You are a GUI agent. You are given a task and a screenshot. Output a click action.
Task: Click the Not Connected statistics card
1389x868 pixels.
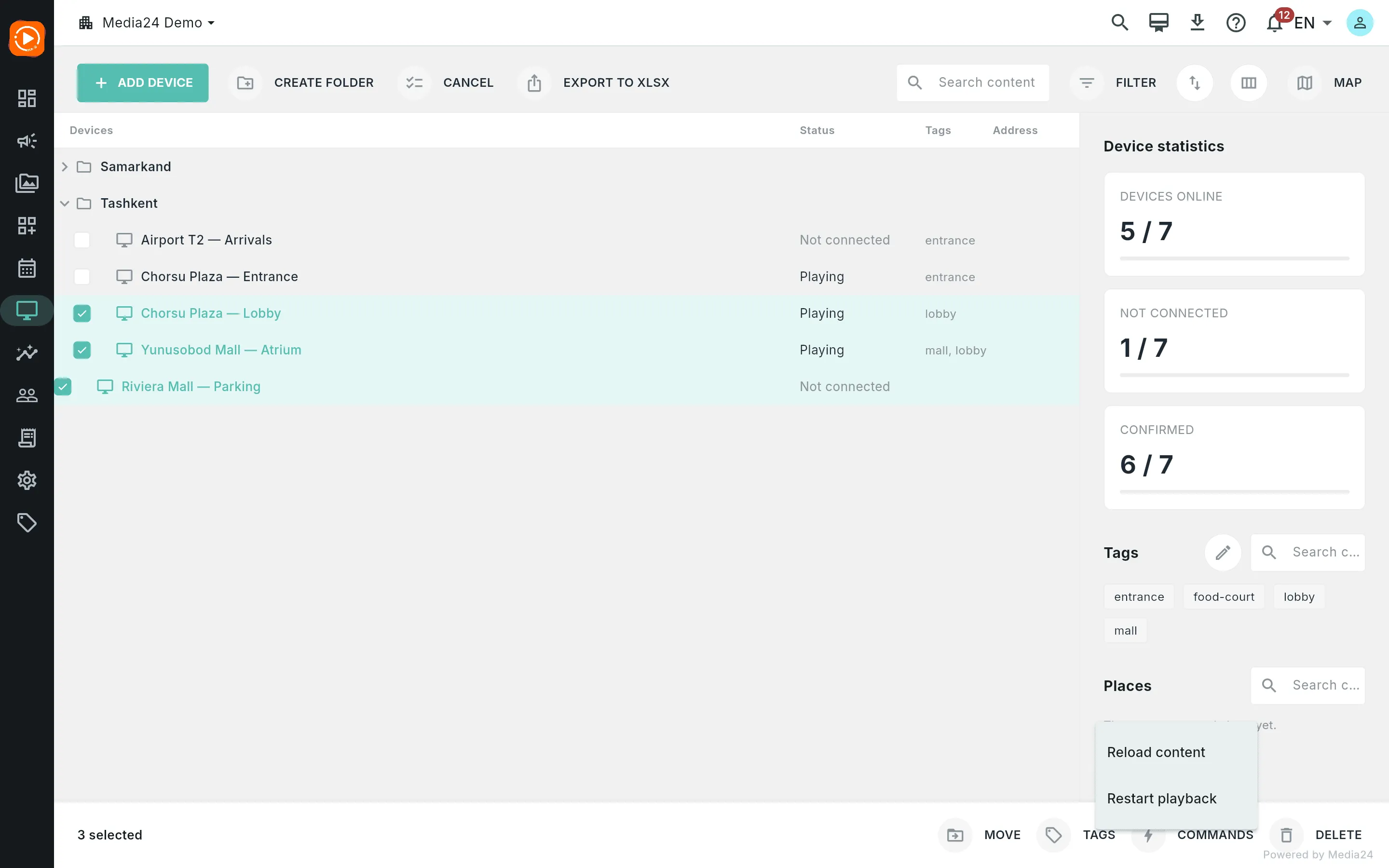1234,341
